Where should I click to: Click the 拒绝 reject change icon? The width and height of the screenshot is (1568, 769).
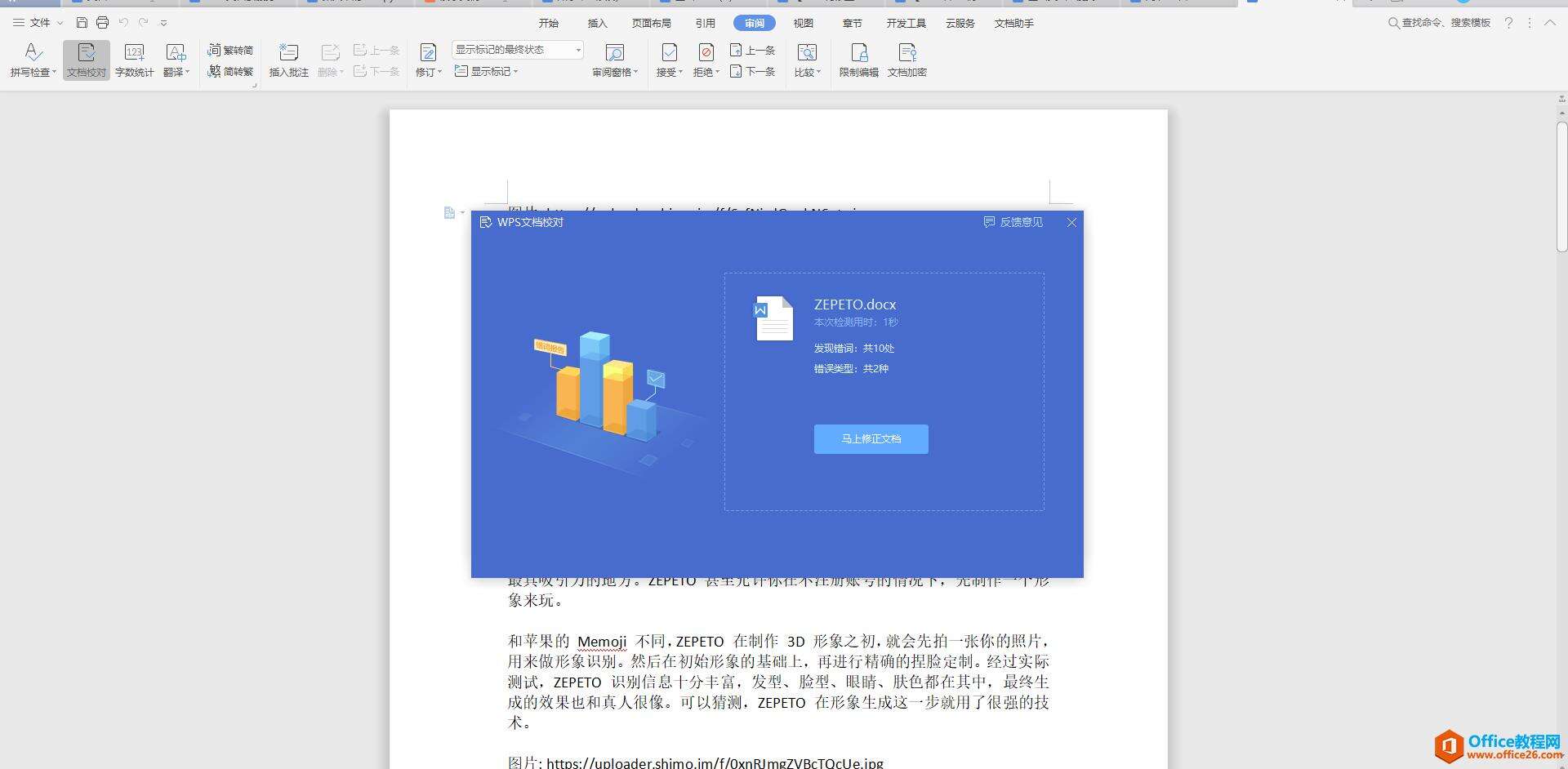706,53
